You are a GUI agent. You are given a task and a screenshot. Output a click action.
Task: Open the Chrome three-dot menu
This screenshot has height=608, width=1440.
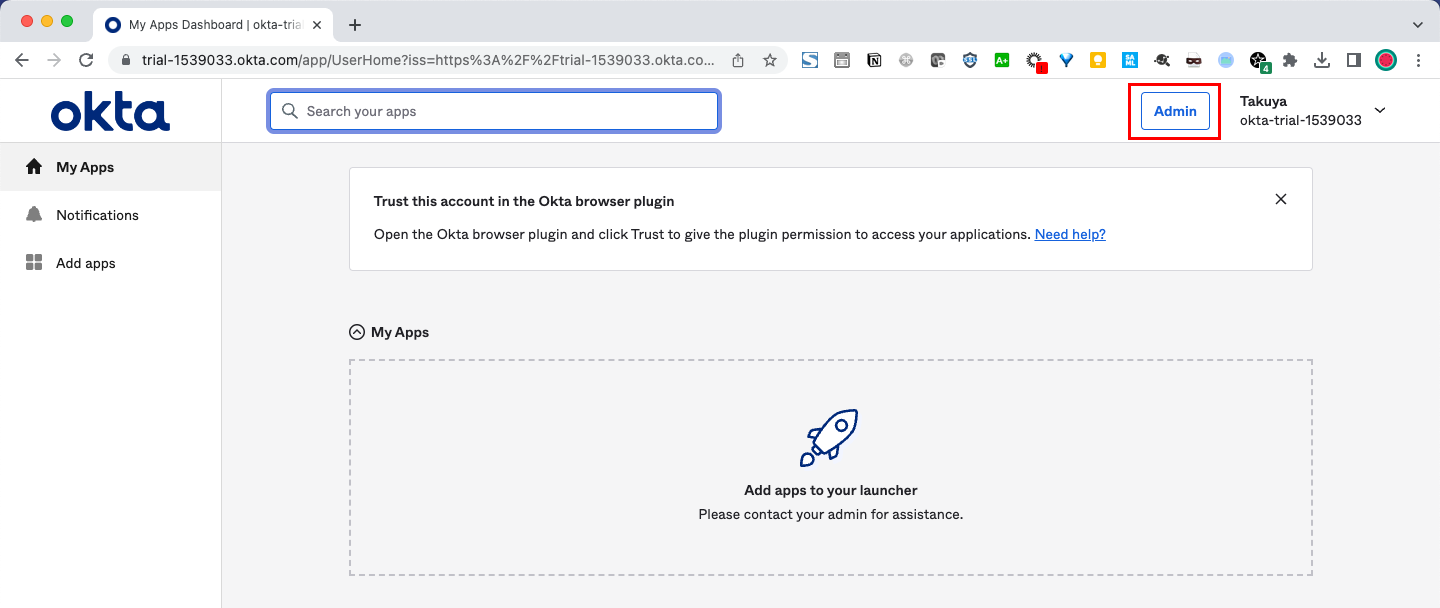pyautogui.click(x=1418, y=60)
